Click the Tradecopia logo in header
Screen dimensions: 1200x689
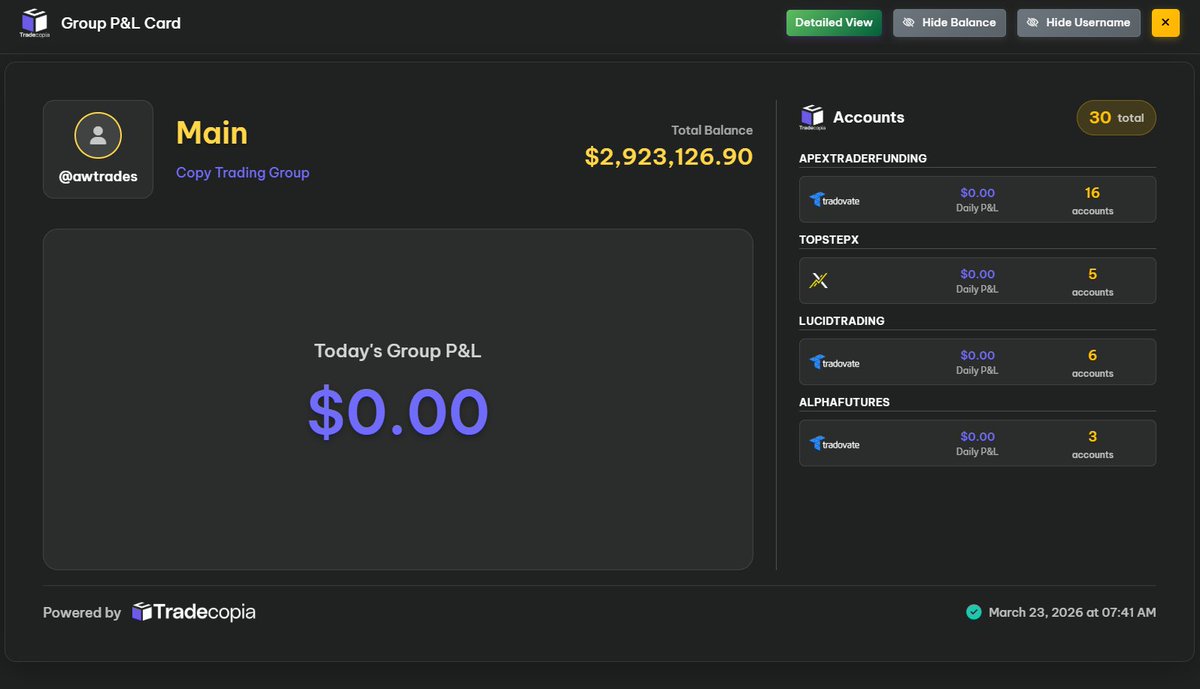pyautogui.click(x=34, y=22)
